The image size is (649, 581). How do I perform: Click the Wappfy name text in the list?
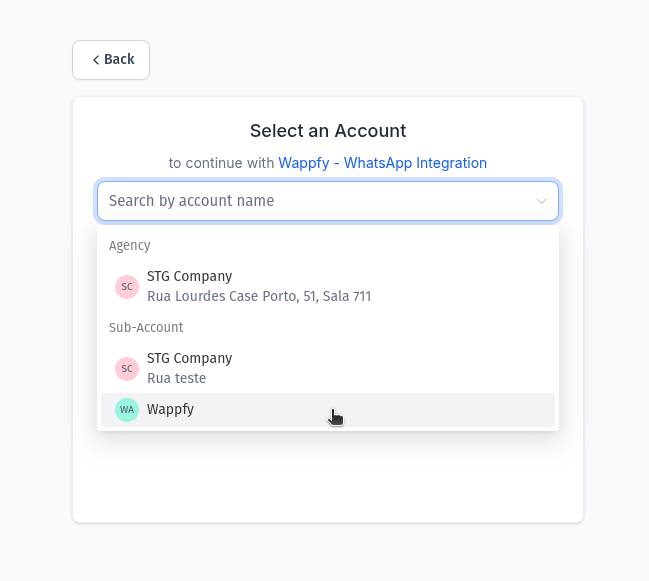pyautogui.click(x=171, y=410)
